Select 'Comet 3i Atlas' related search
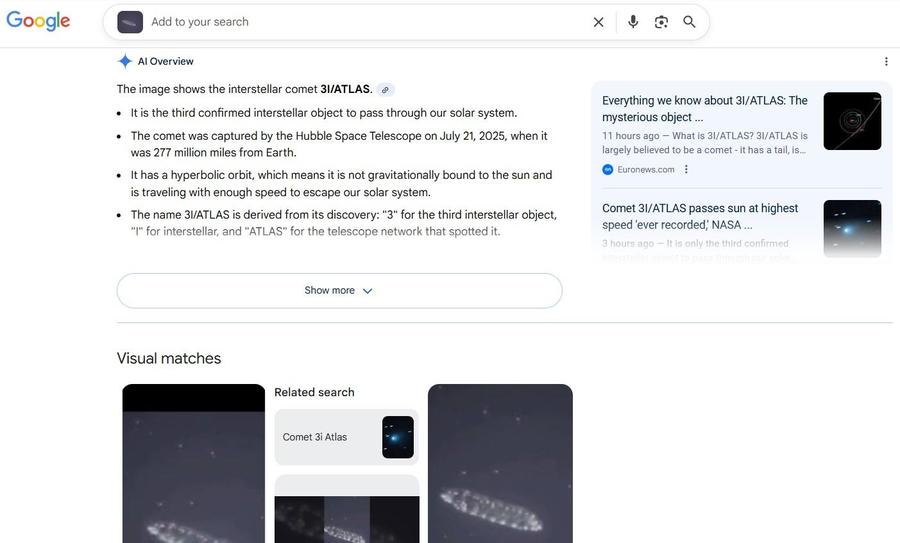This screenshot has height=543, width=900. (x=346, y=437)
